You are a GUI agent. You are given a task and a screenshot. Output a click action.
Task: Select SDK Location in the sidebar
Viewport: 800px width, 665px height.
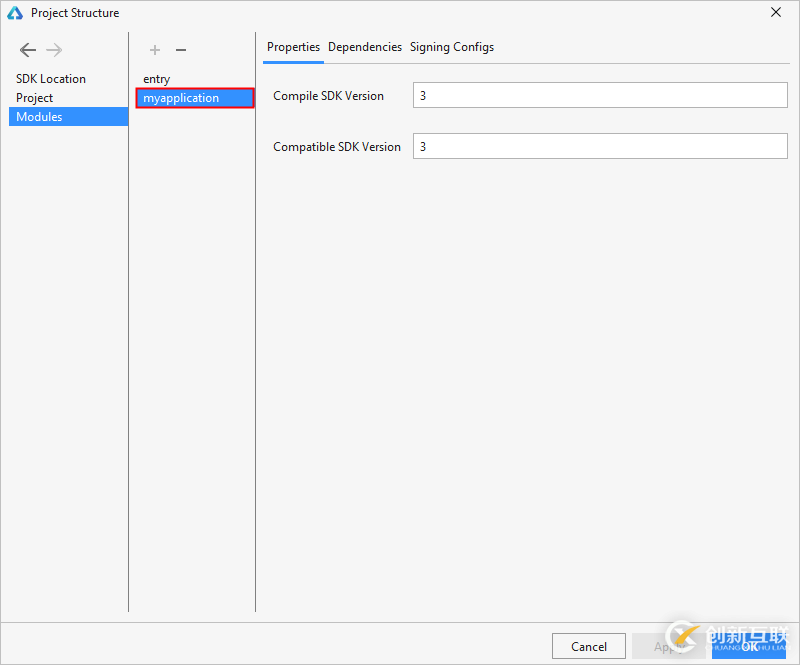[x=68, y=79]
